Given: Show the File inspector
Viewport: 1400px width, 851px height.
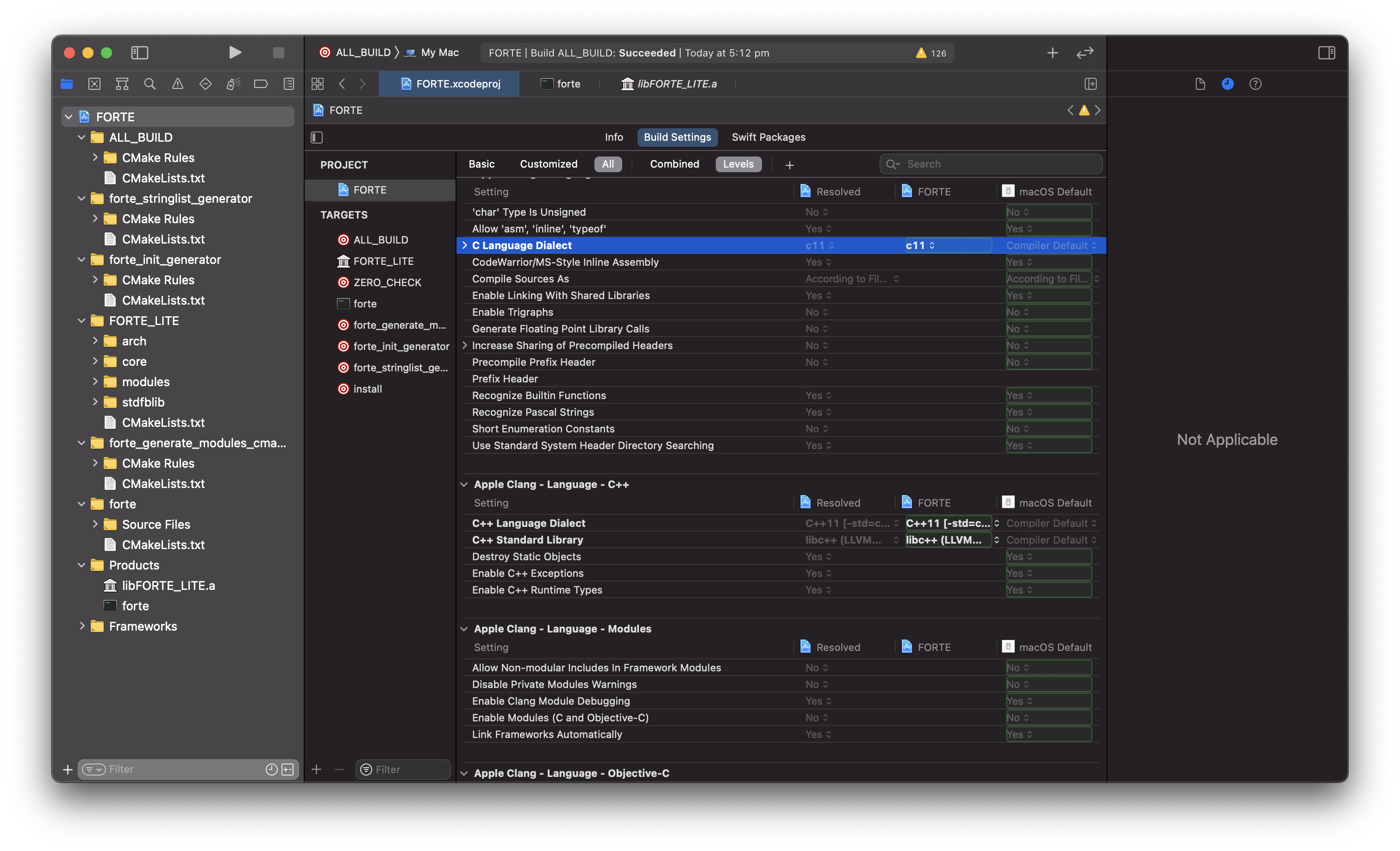Looking at the screenshot, I should 1200,84.
